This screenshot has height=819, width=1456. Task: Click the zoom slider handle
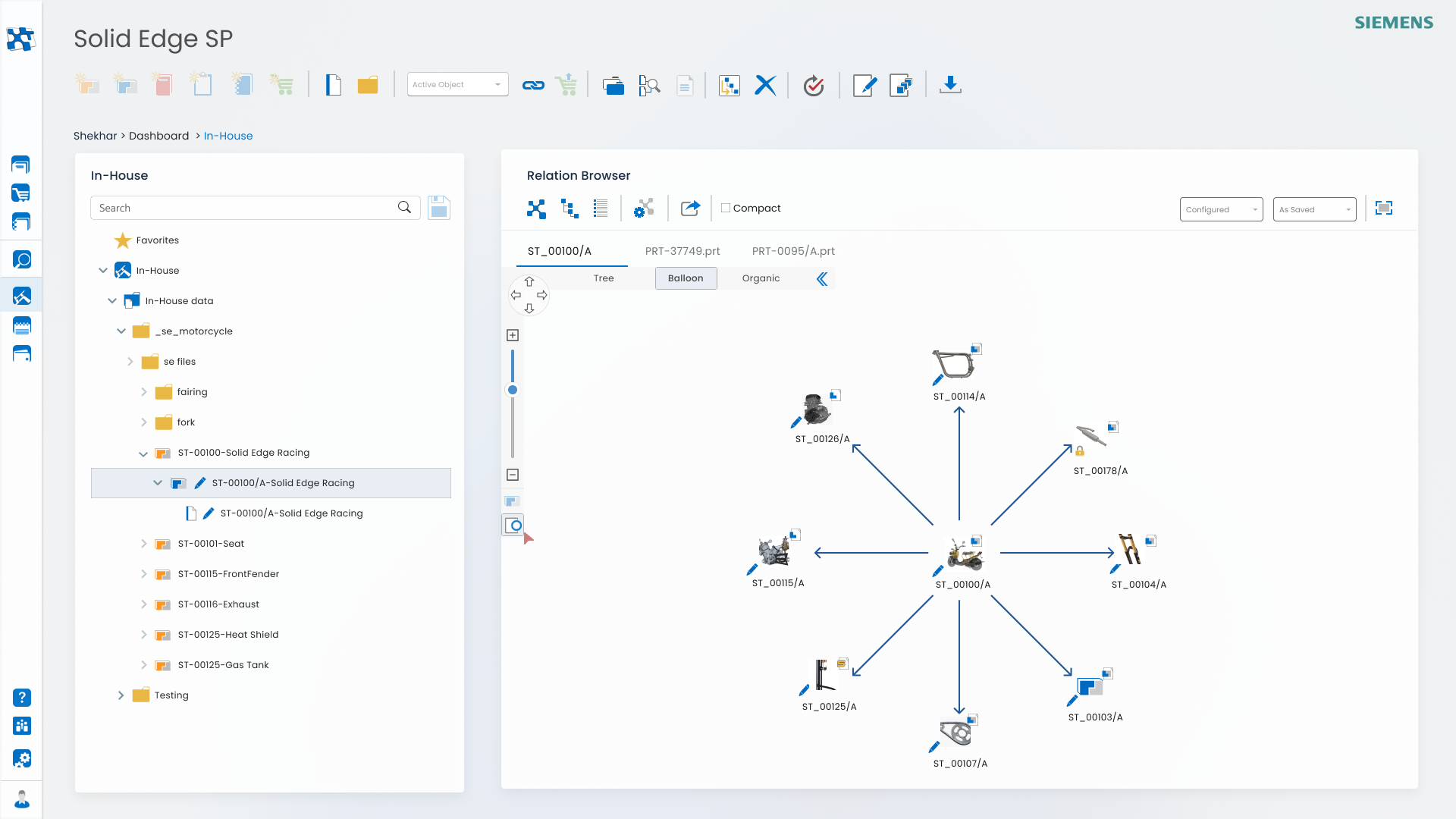coord(513,390)
